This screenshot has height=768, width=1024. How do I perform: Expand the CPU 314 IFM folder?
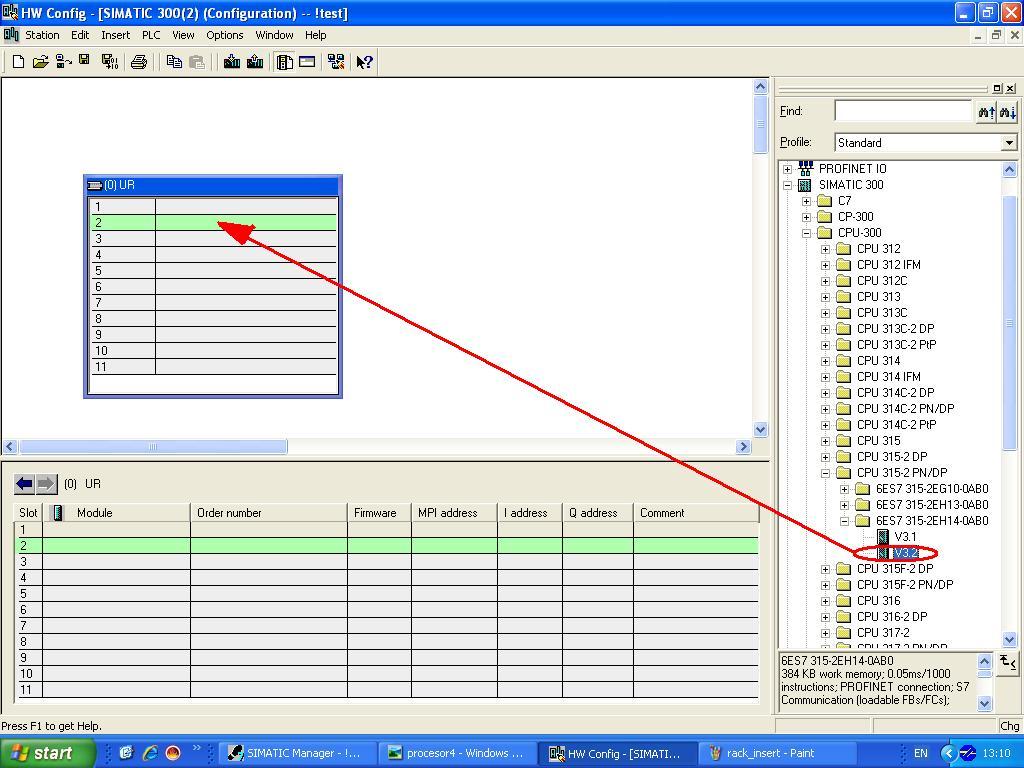click(x=825, y=377)
